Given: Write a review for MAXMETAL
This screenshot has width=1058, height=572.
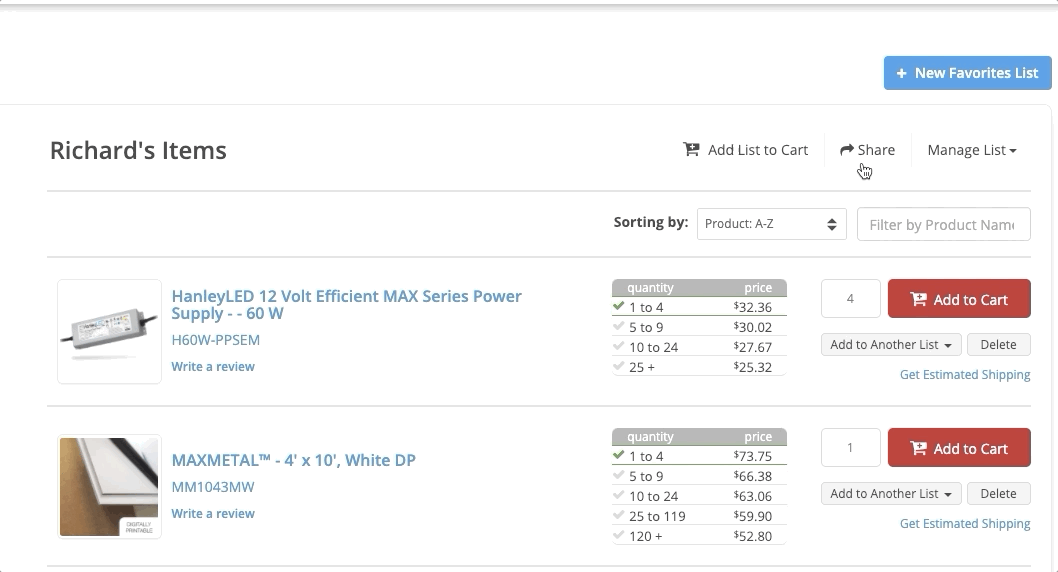Looking at the screenshot, I should tap(213, 514).
